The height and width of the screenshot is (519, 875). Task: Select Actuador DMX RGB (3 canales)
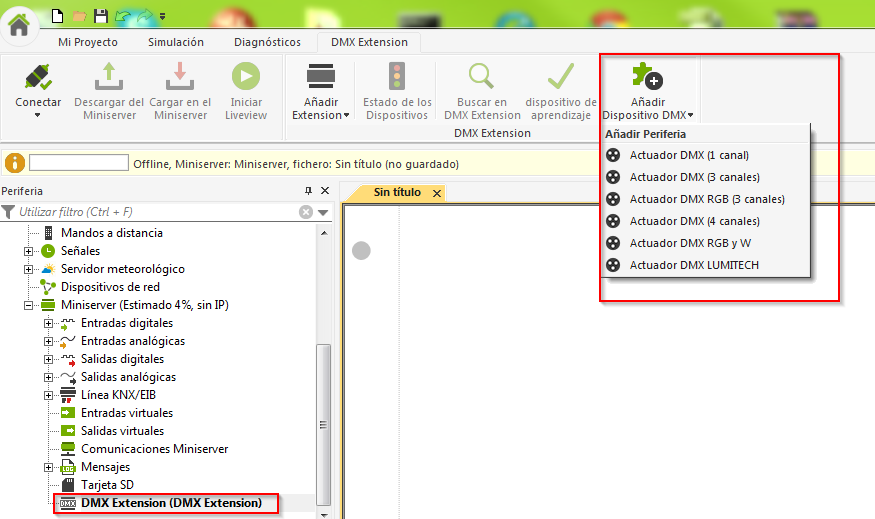click(x=706, y=199)
